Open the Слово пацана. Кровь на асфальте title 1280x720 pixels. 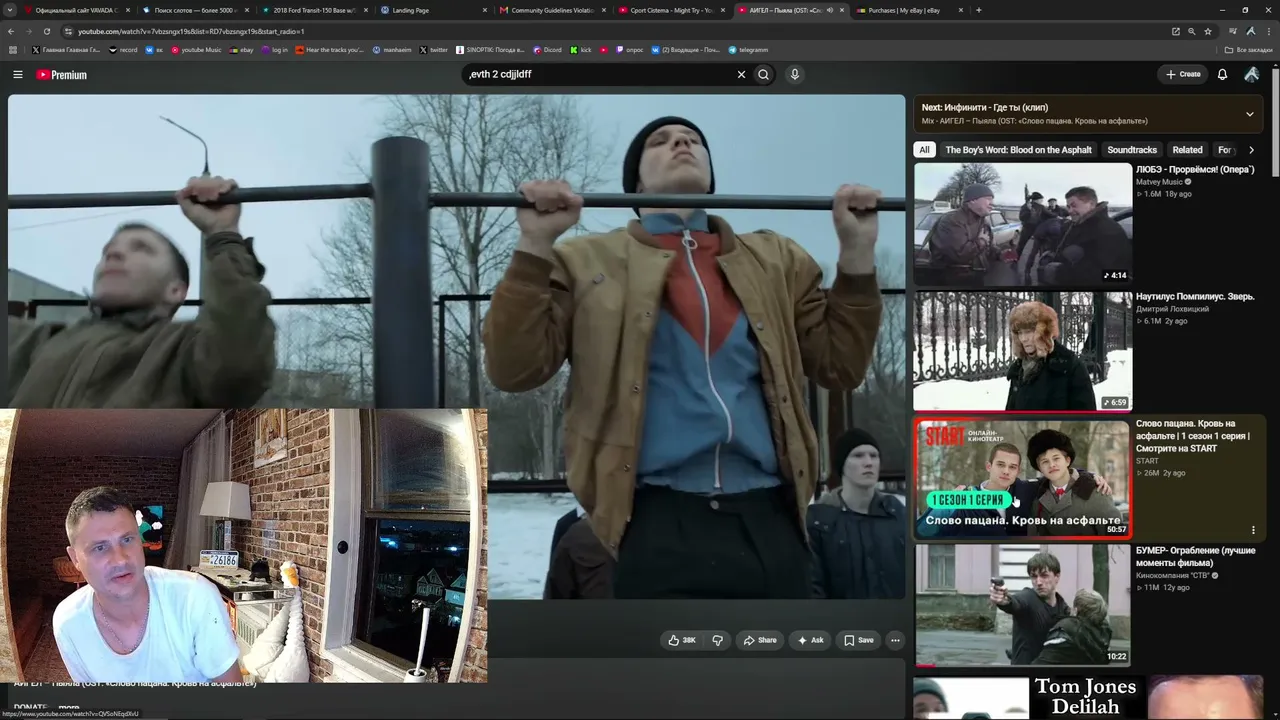1194,436
